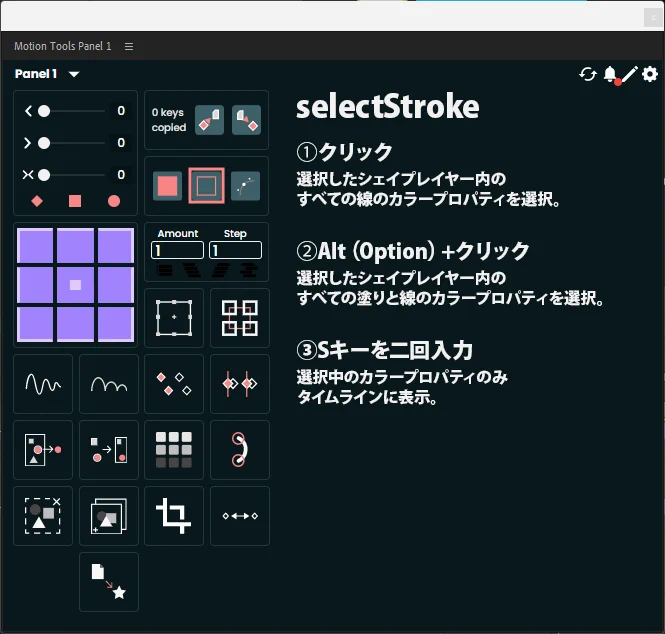Image resolution: width=665 pixels, height=634 pixels.
Task: Click the keyframe stretch double-arrow icon
Action: [240, 516]
